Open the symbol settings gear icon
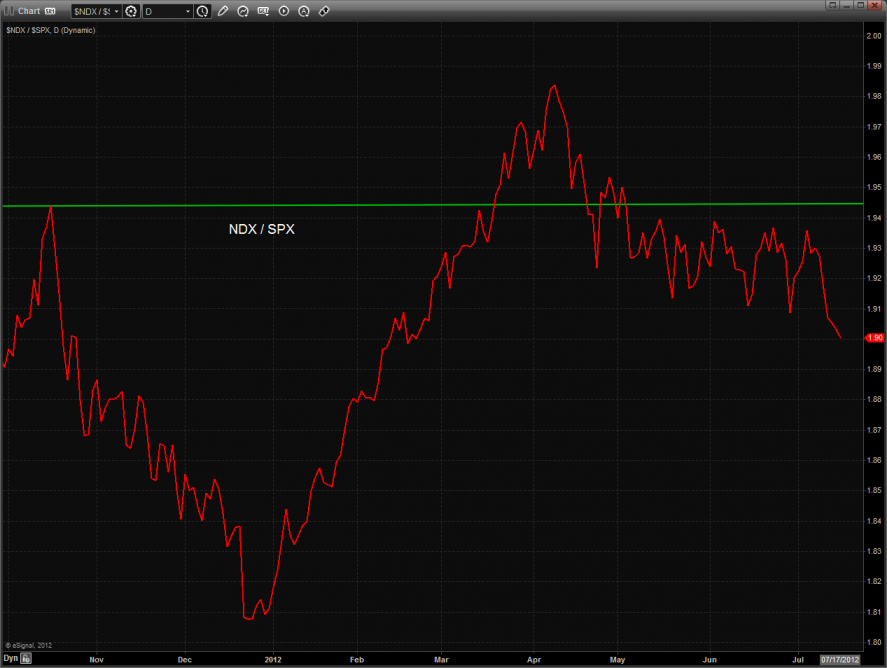Image resolution: width=887 pixels, height=668 pixels. click(130, 11)
